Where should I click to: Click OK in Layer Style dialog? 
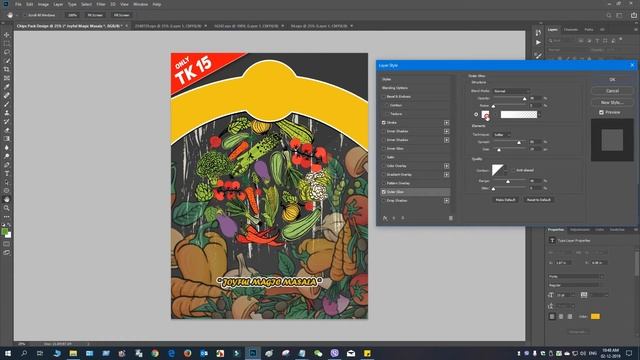coord(612,80)
